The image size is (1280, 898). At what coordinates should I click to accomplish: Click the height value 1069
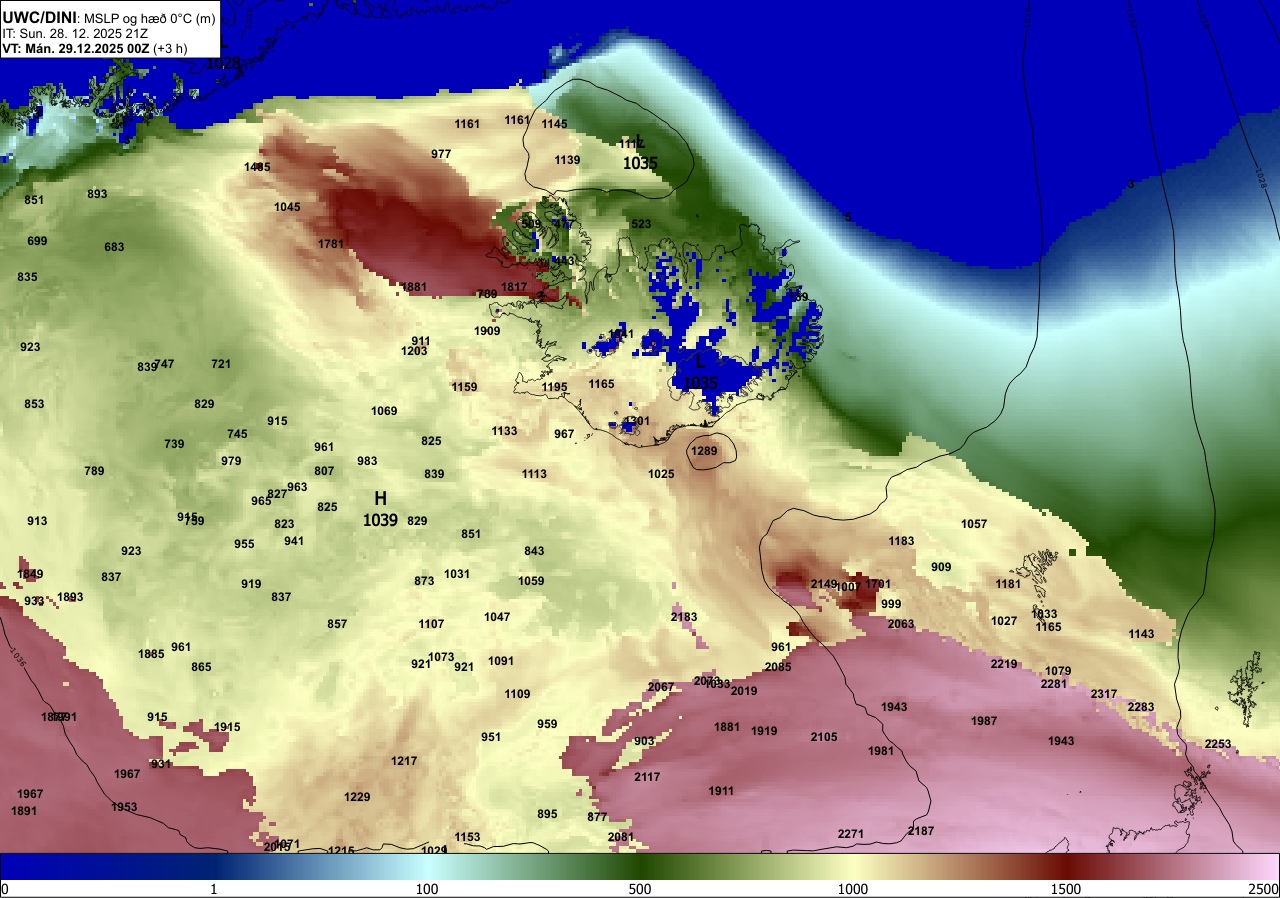(384, 411)
